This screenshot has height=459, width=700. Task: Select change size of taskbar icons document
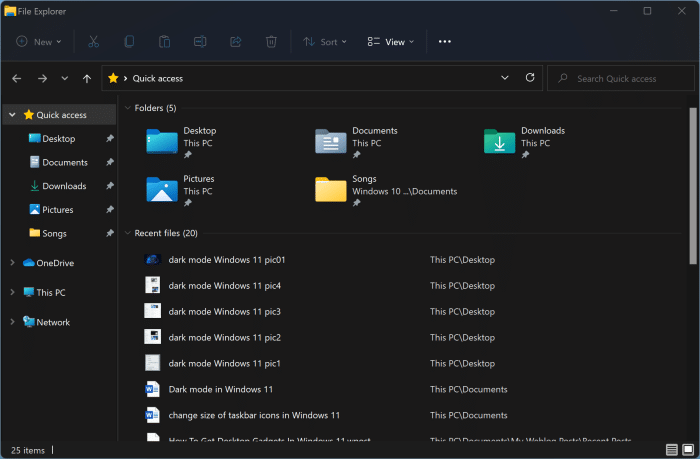[254, 415]
